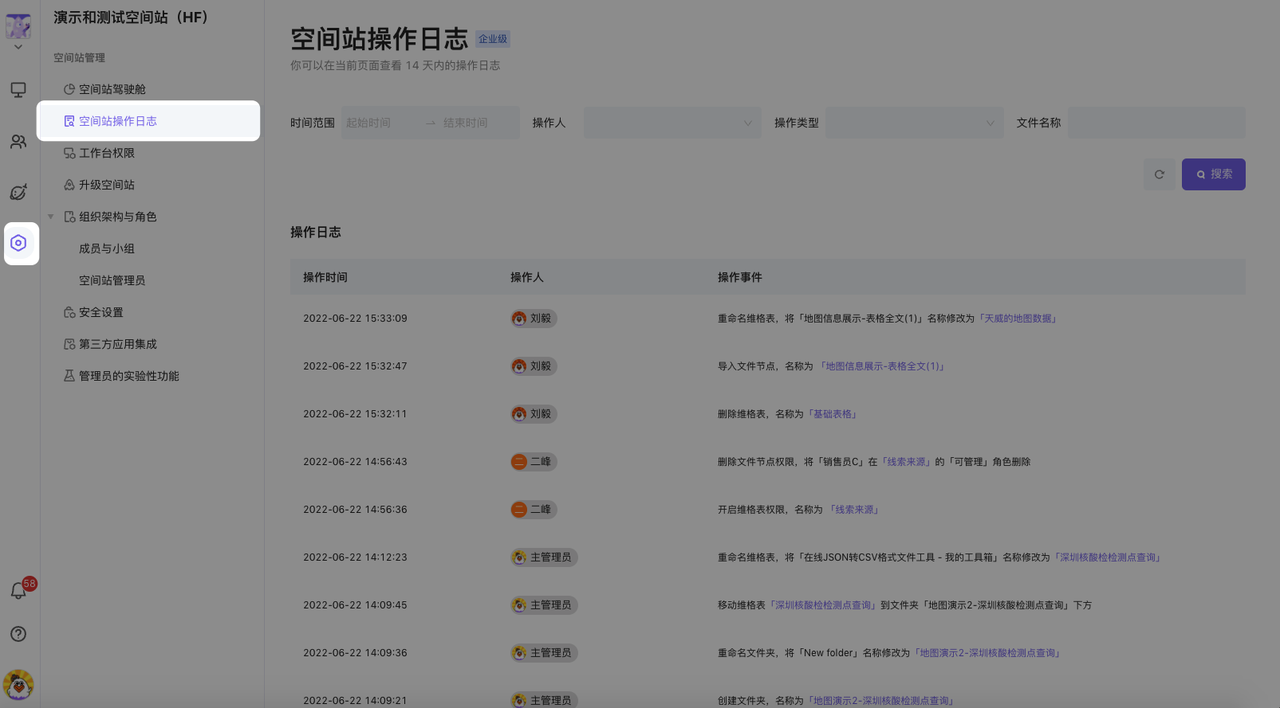The width and height of the screenshot is (1280, 708).
Task: Click the rocket template center icon
Action: point(18,192)
